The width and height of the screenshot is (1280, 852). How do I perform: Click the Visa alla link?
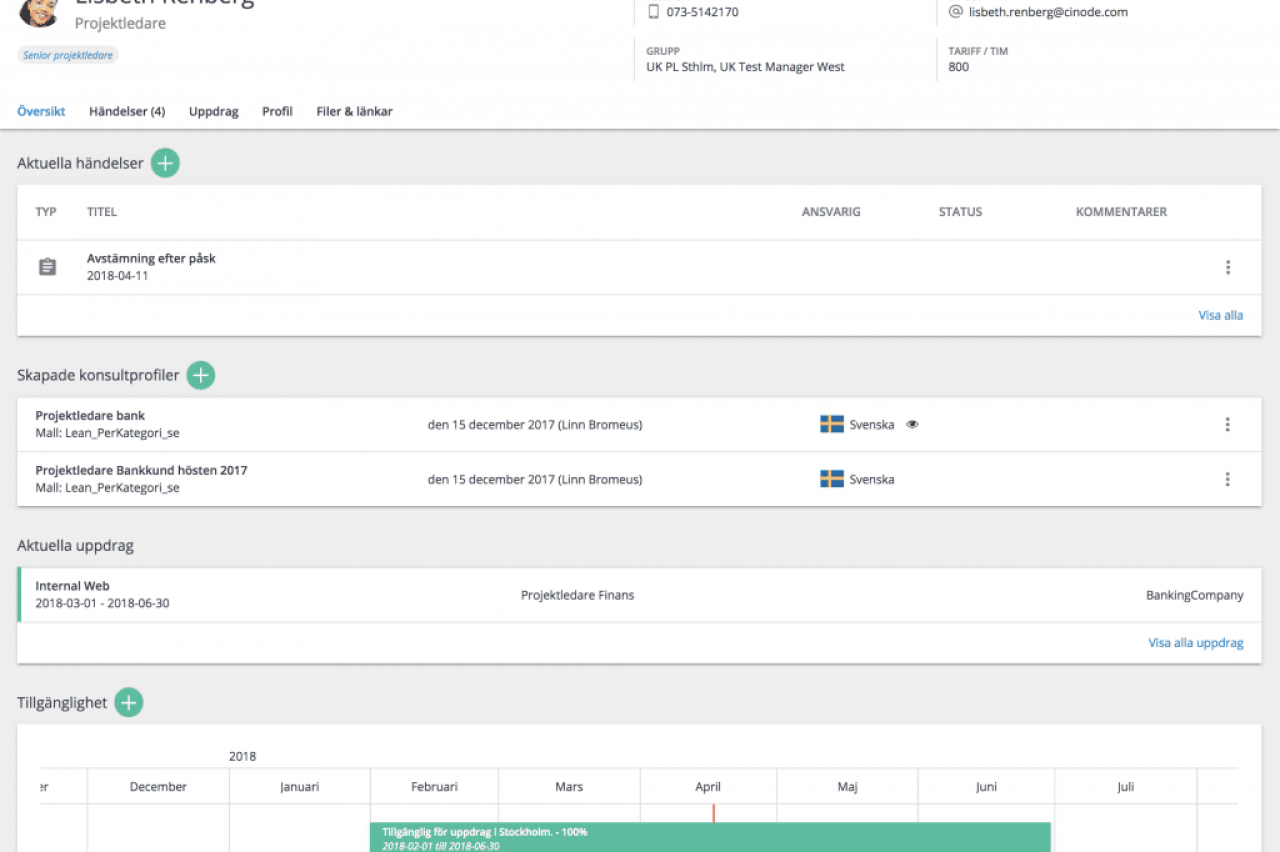(1220, 315)
